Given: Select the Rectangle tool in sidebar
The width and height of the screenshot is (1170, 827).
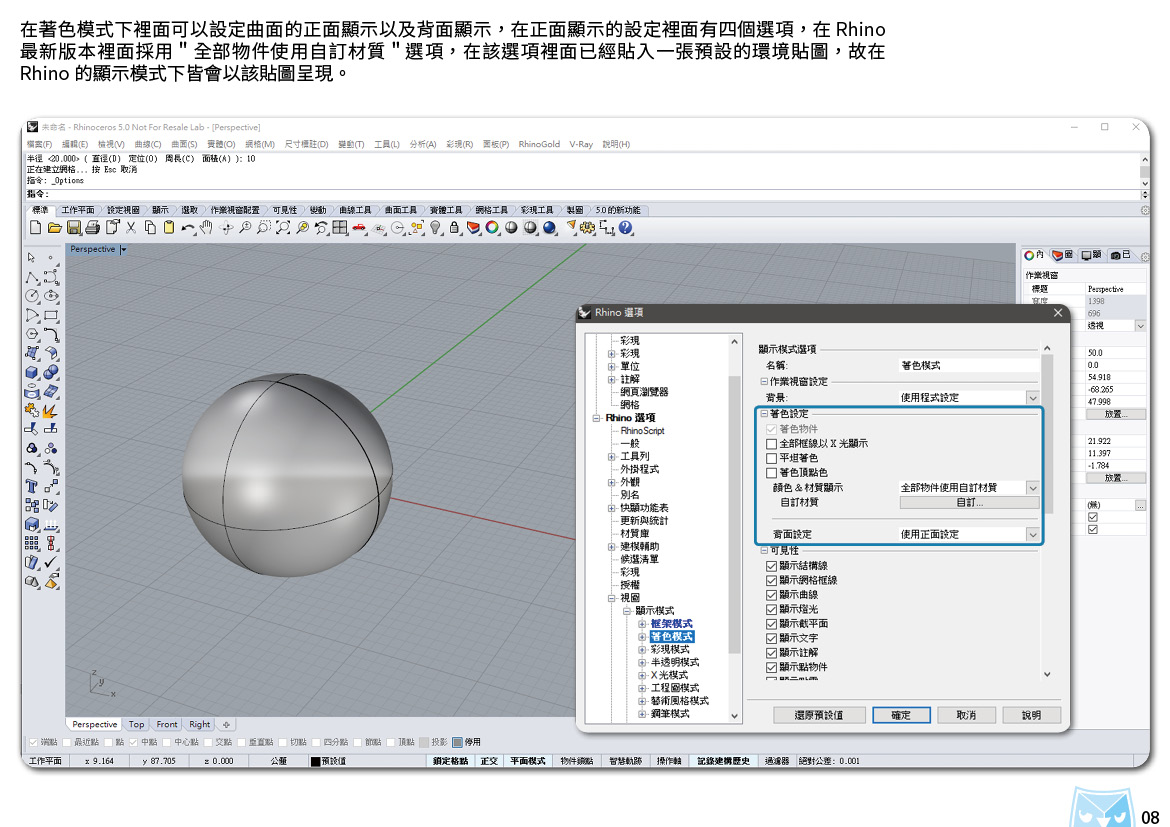Looking at the screenshot, I should click(x=51, y=316).
